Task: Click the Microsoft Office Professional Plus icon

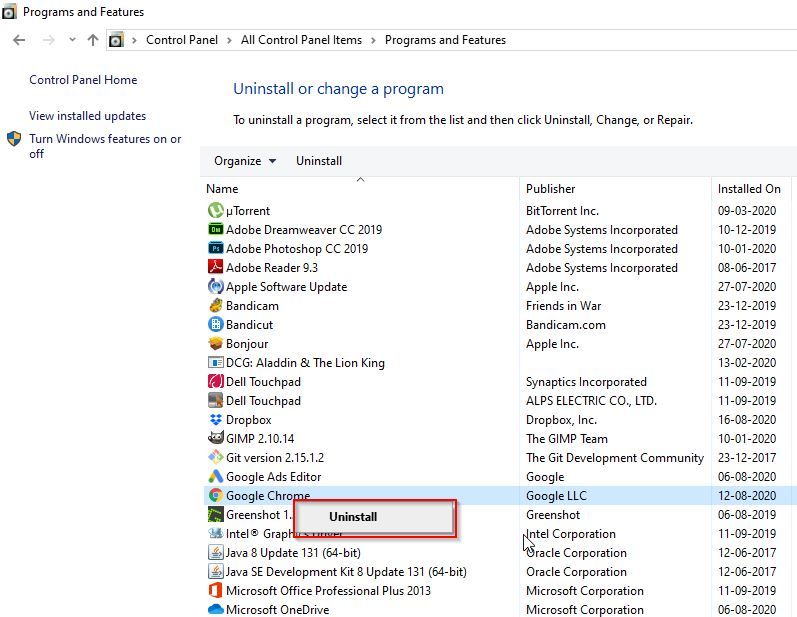Action: click(x=216, y=590)
